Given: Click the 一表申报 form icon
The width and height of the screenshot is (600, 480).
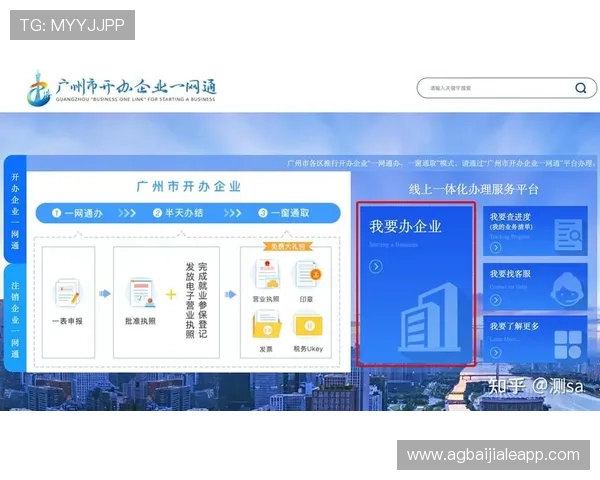Looking at the screenshot, I should pyautogui.click(x=67, y=293).
